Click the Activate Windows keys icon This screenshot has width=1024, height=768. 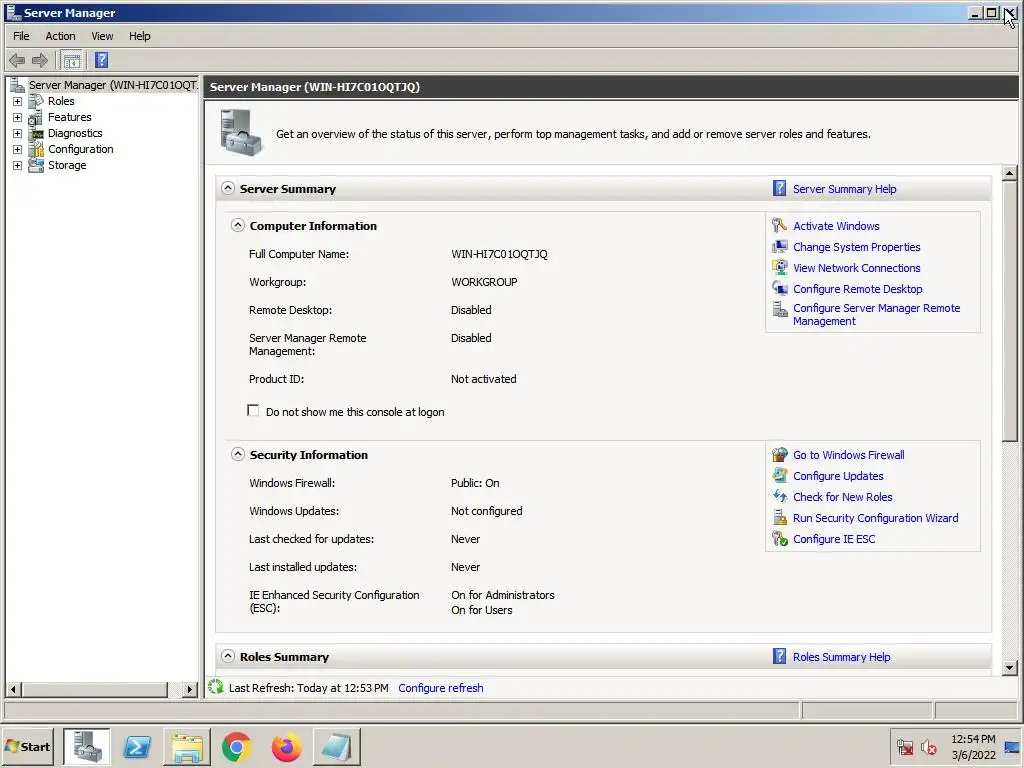coord(779,226)
